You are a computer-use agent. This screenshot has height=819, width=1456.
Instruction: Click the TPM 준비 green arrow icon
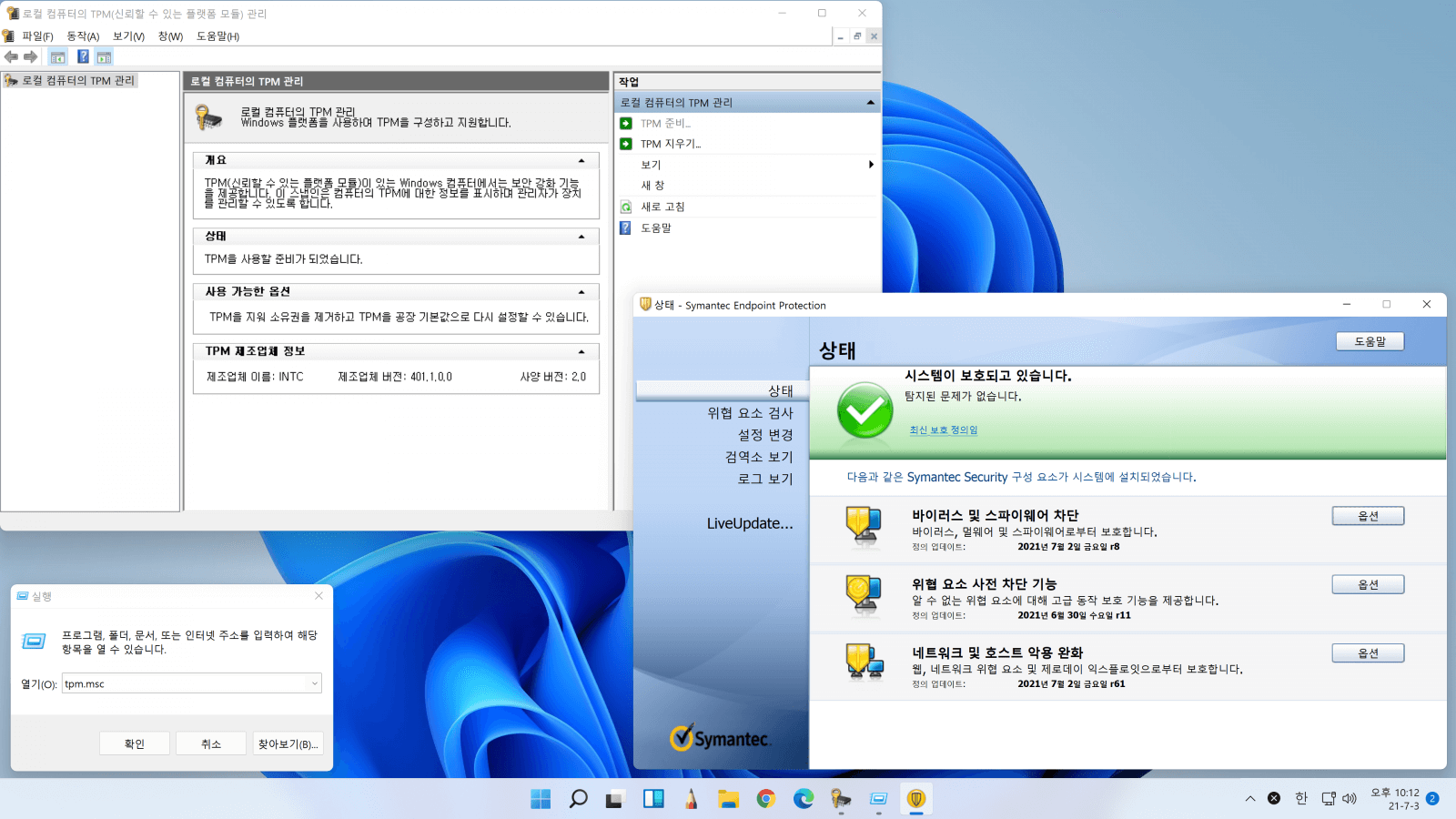pos(626,123)
